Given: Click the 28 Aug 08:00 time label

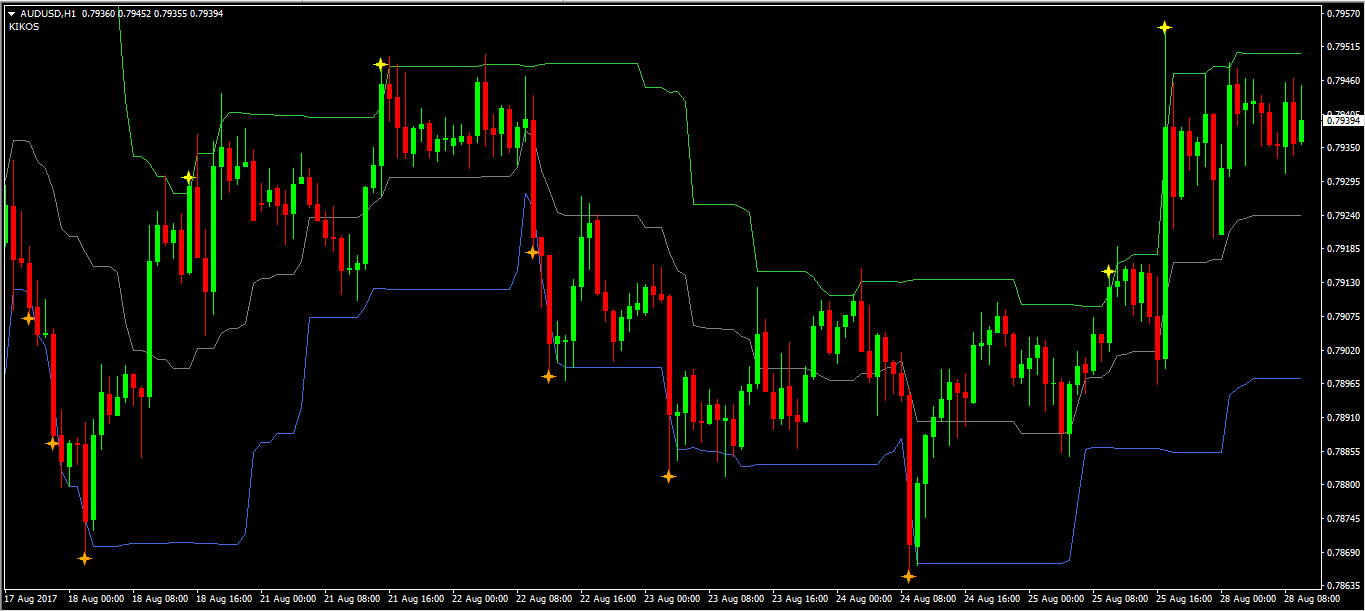Looking at the screenshot, I should click(1311, 599).
